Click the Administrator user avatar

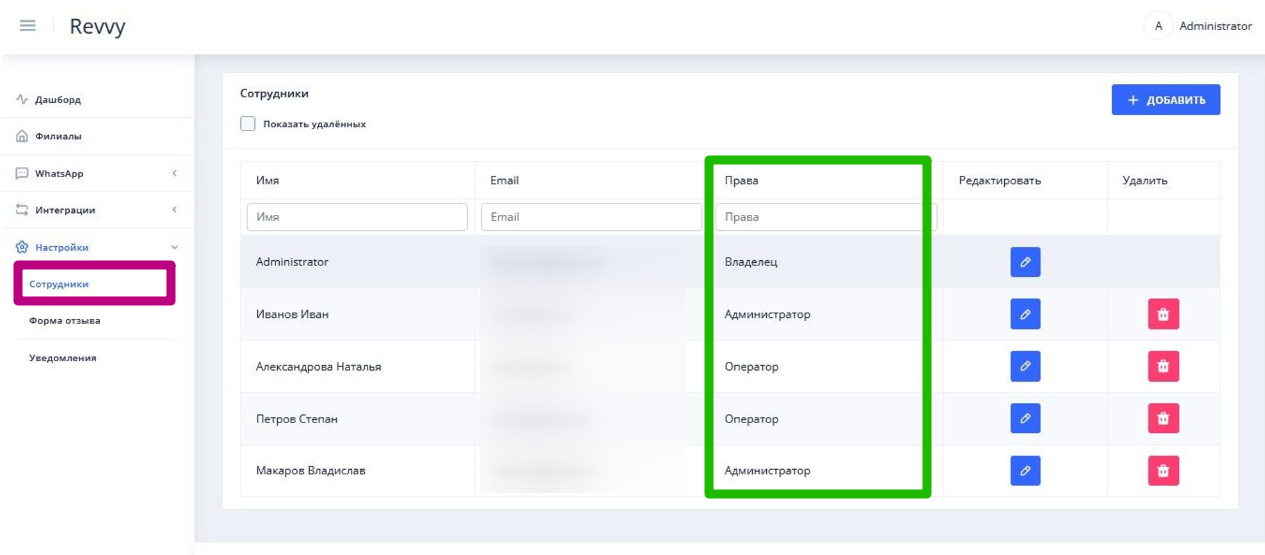pyautogui.click(x=1158, y=26)
